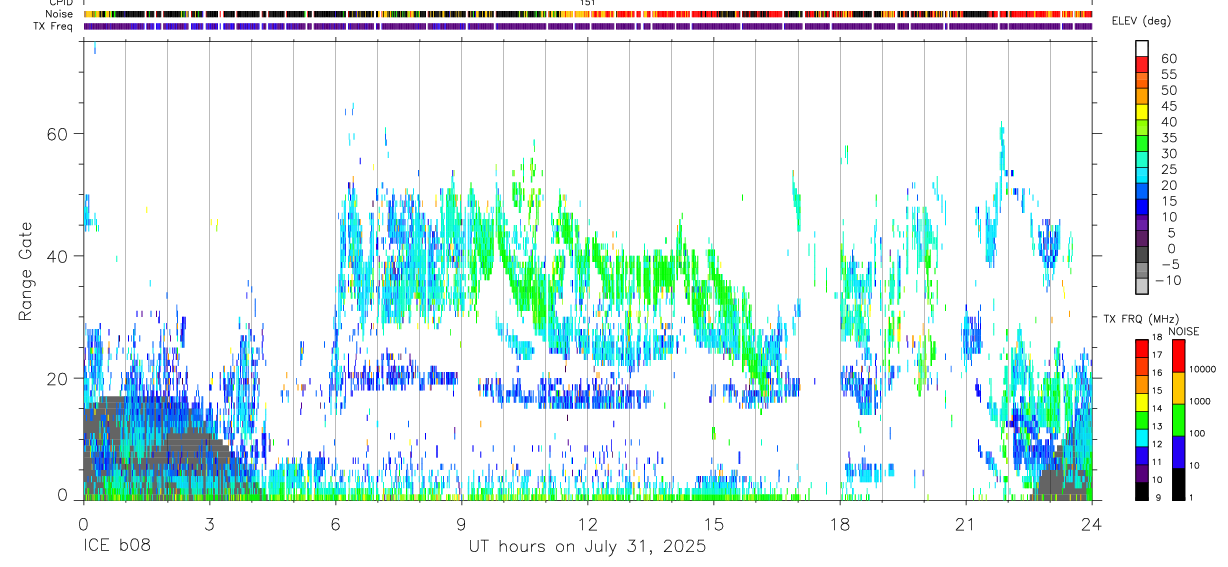Screen dimensions: 1228x567
Task: Select the white top swatch of elevation colorbar
Action: (1142, 49)
